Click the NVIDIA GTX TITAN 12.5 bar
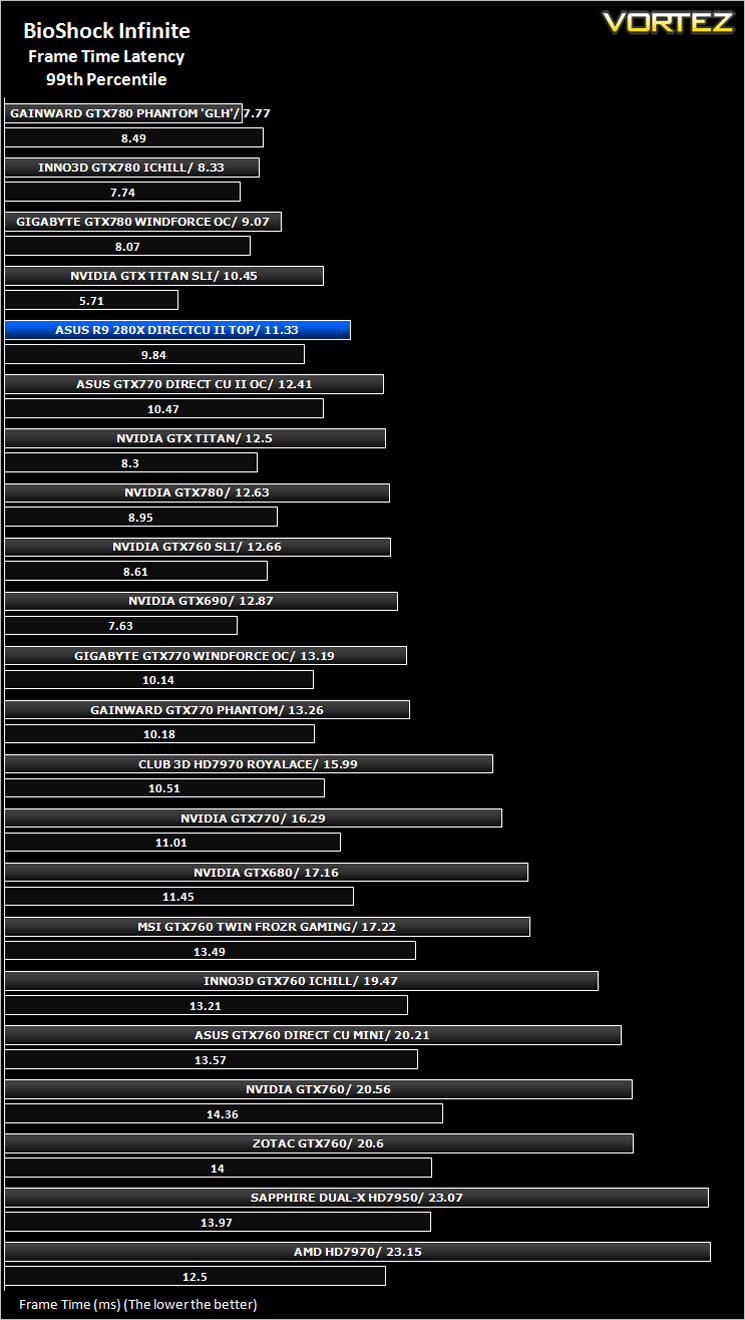The width and height of the screenshot is (745, 1320). click(x=195, y=438)
